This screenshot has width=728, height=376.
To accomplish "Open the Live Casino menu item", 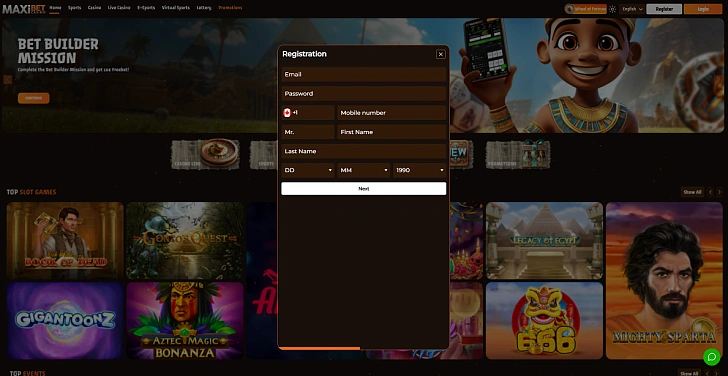I will coord(119,8).
